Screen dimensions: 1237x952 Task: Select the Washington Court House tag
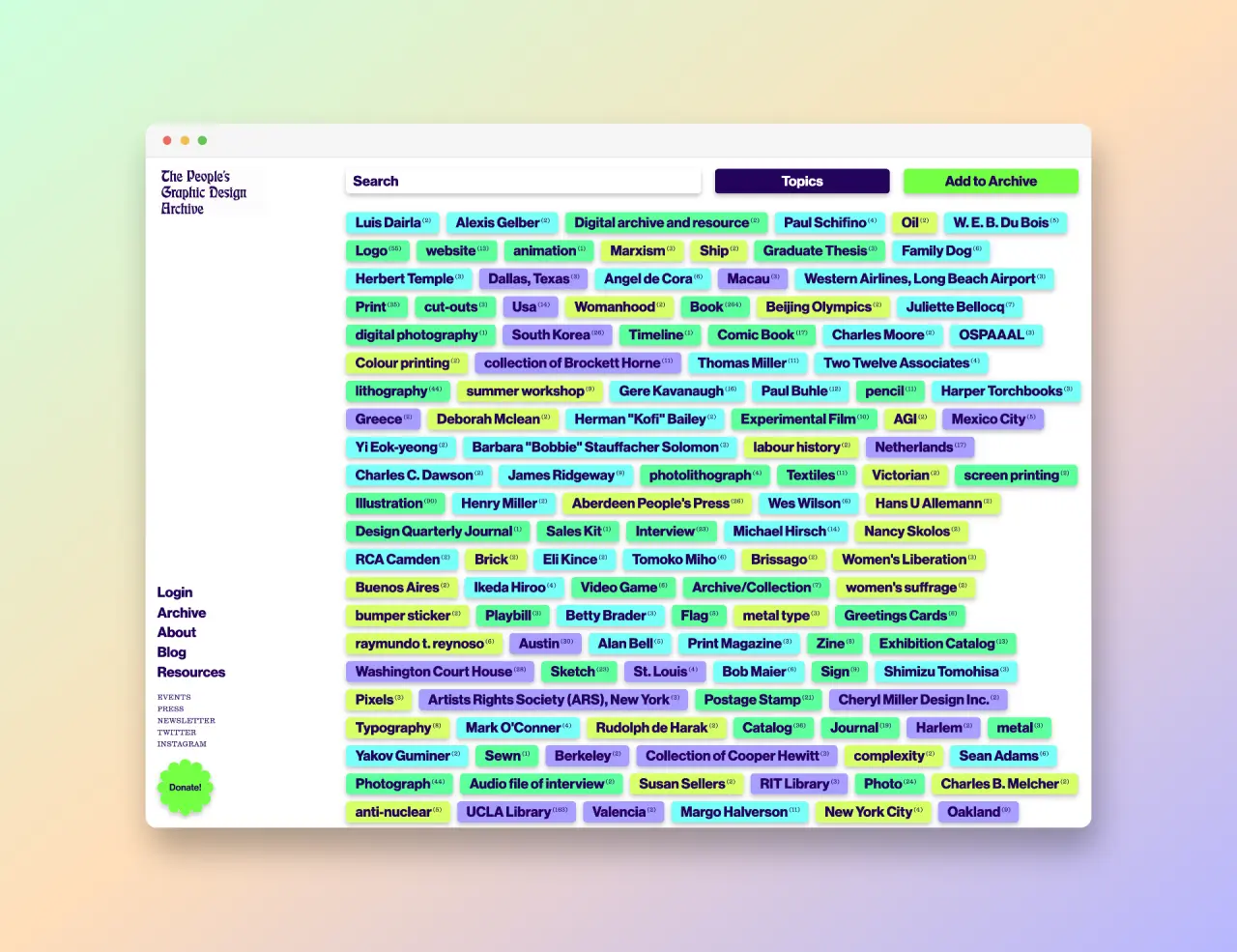440,671
